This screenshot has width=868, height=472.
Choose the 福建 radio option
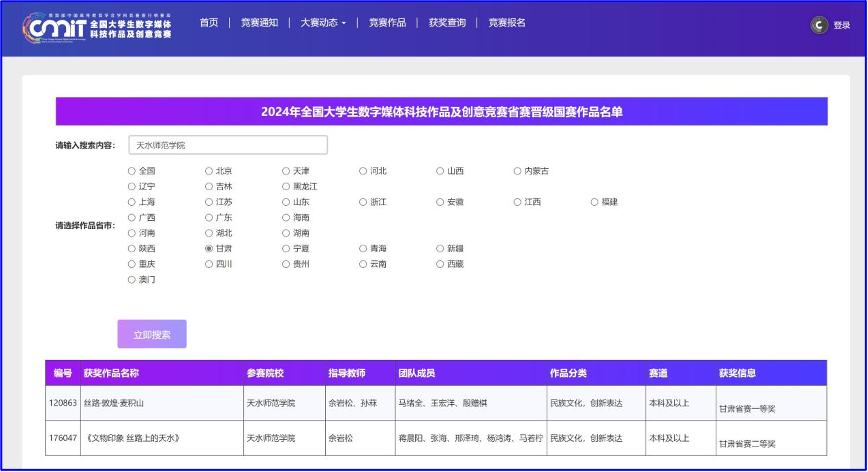pos(594,202)
